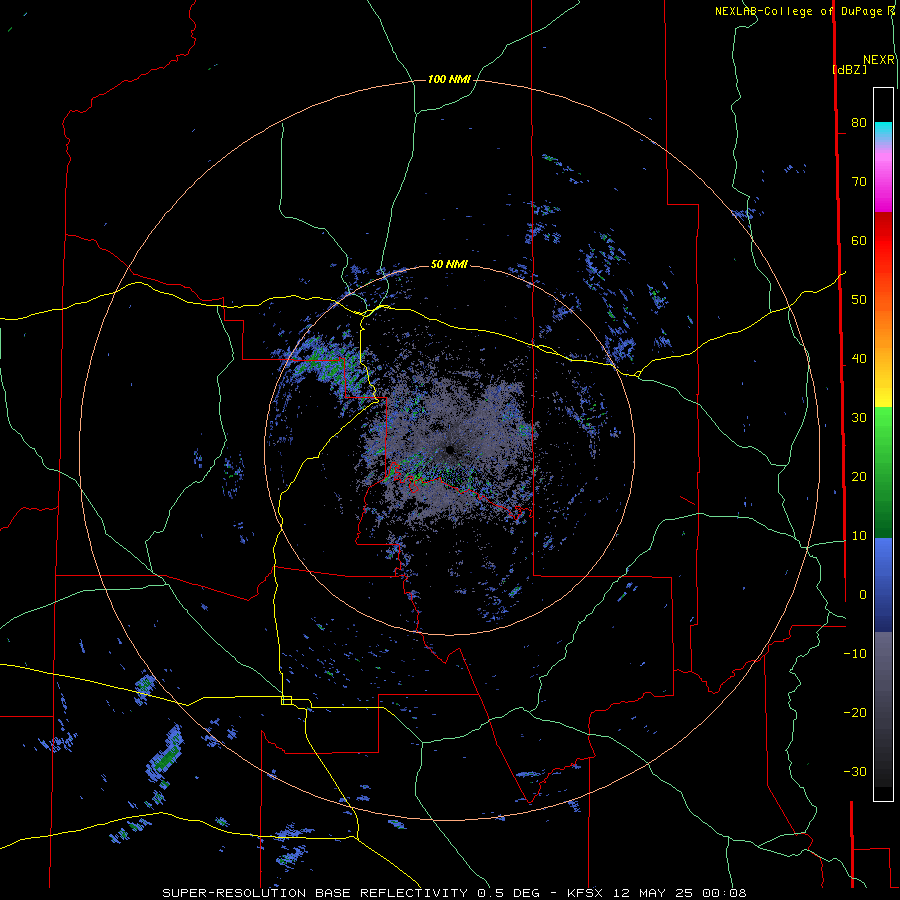Click the dBZ units label
This screenshot has width=900, height=900.
tap(849, 69)
